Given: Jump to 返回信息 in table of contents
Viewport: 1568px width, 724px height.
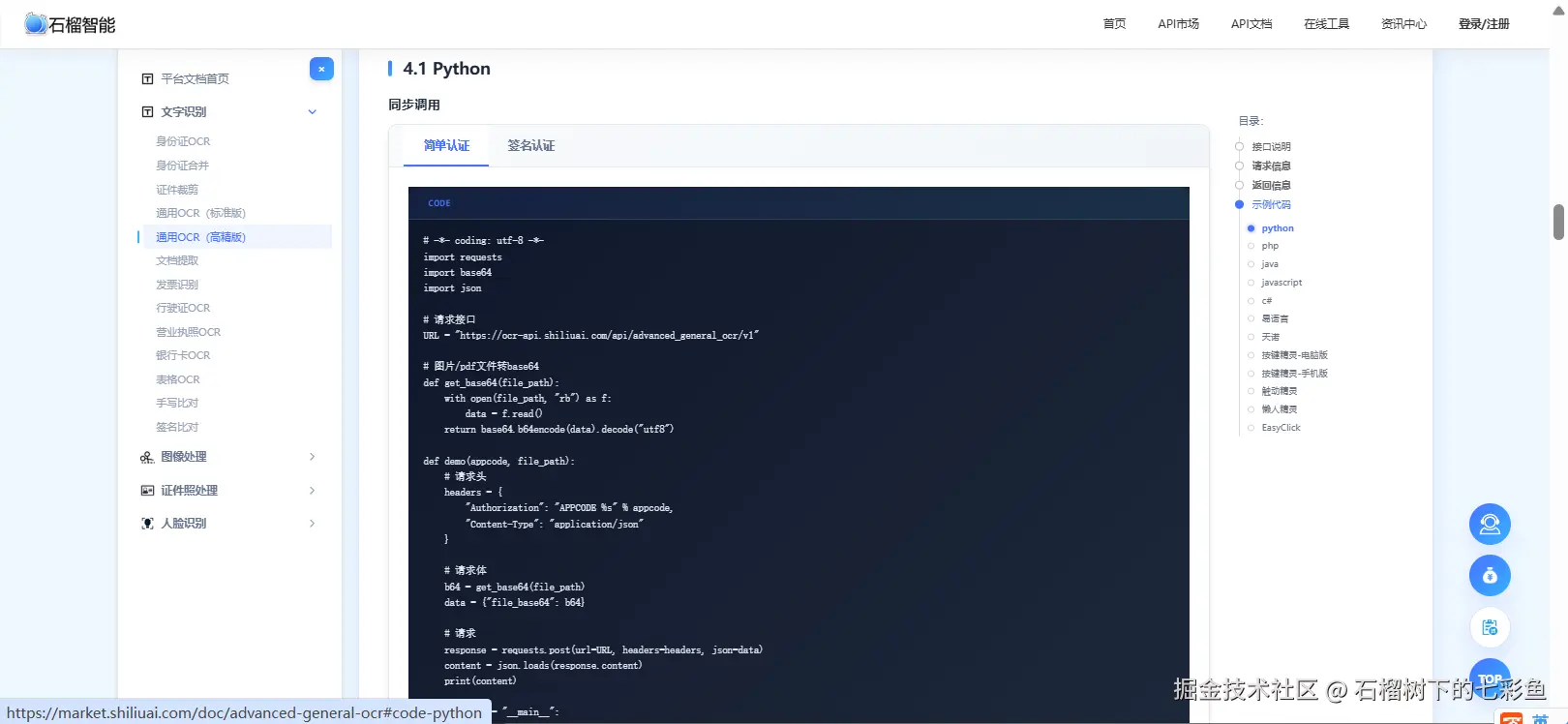Looking at the screenshot, I should [x=1271, y=186].
